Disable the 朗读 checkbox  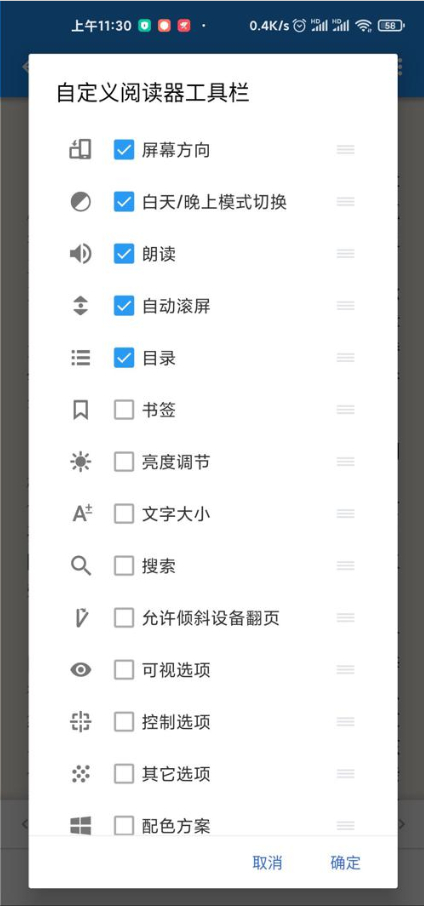click(x=124, y=254)
